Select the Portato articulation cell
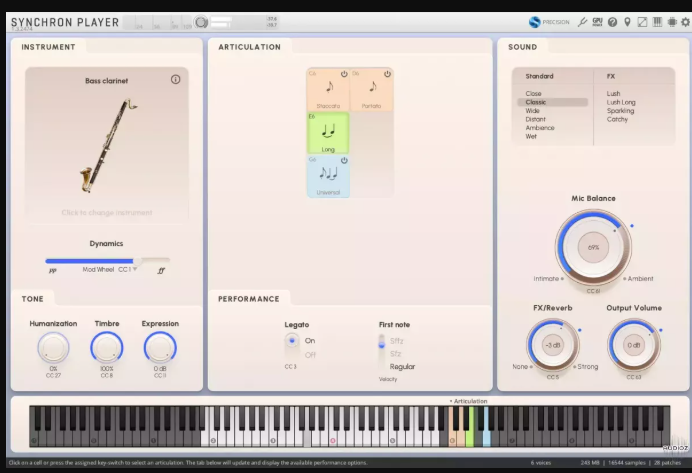This screenshot has height=473, width=692. click(x=372, y=90)
